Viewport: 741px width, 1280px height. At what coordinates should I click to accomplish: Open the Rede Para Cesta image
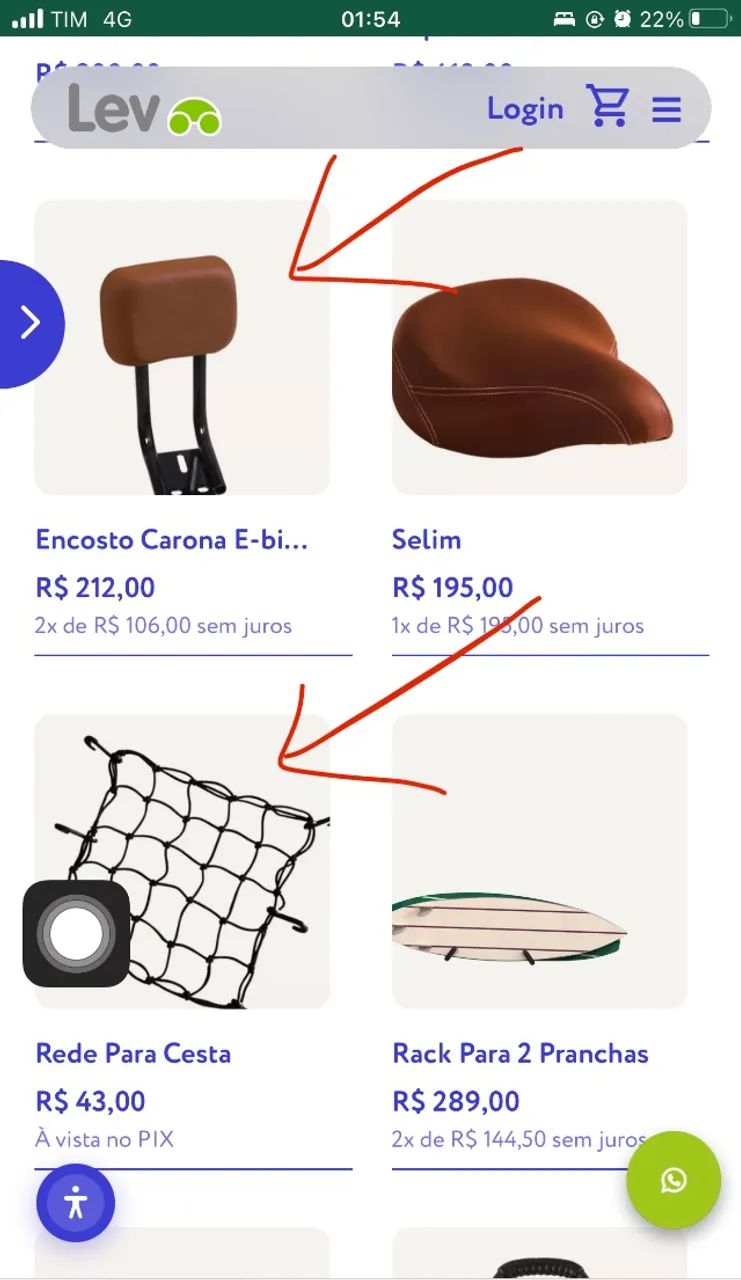tap(182, 861)
